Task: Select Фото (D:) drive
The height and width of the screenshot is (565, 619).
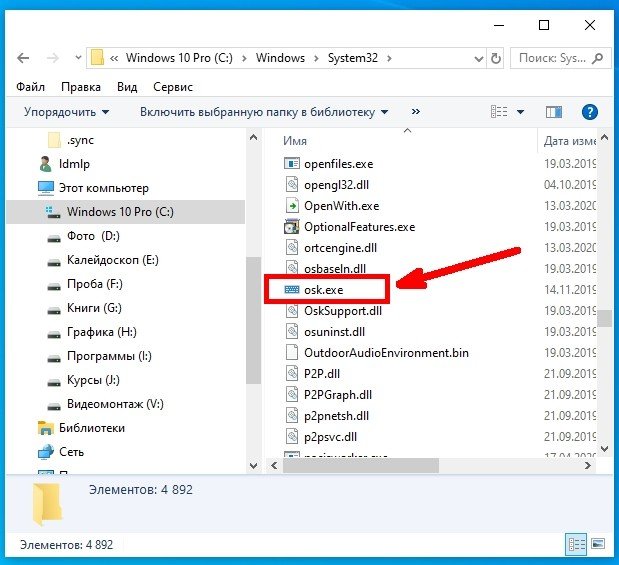Action: click(x=83, y=236)
